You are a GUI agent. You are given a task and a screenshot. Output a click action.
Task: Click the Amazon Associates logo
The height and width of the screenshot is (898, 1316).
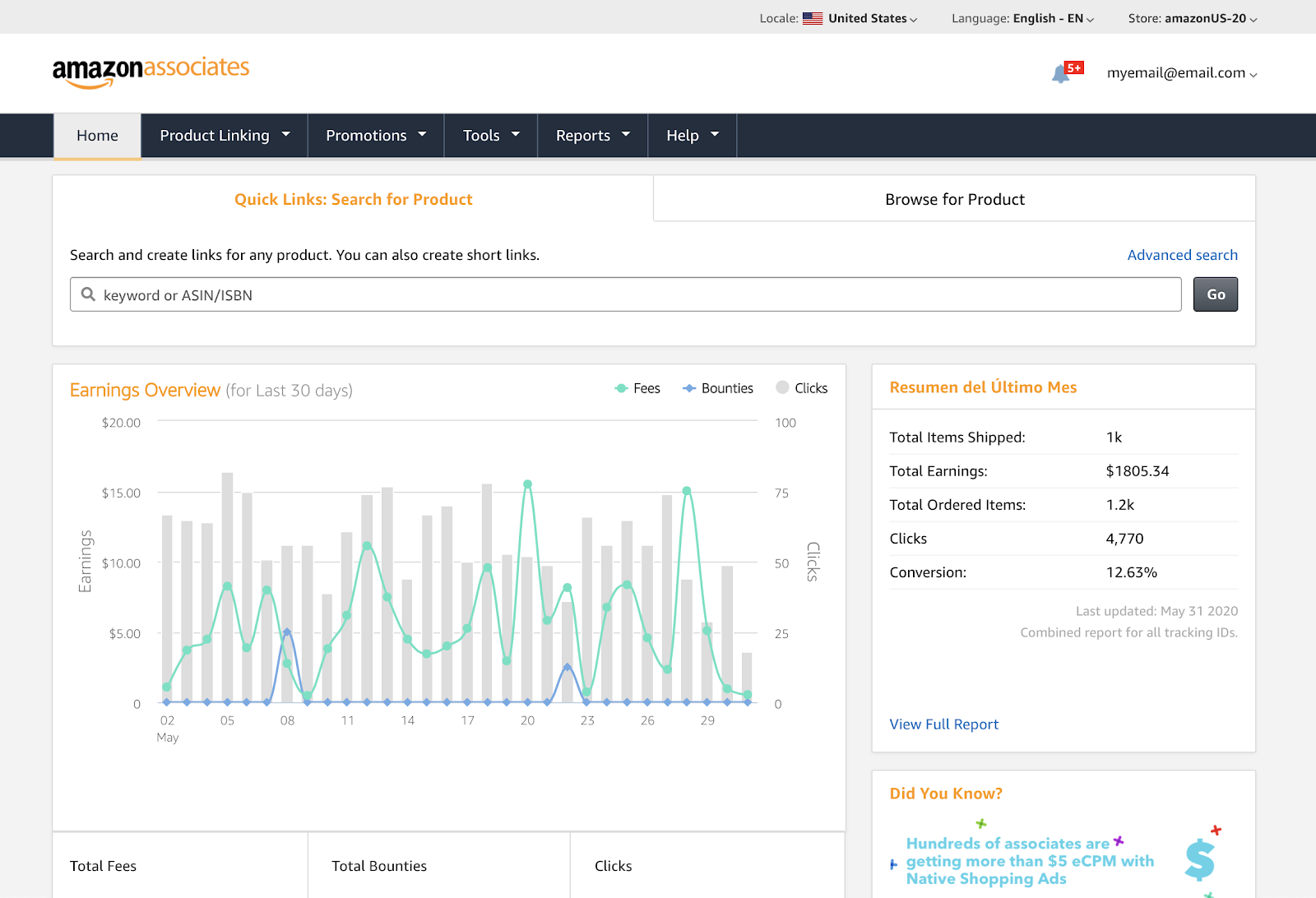pos(151,72)
